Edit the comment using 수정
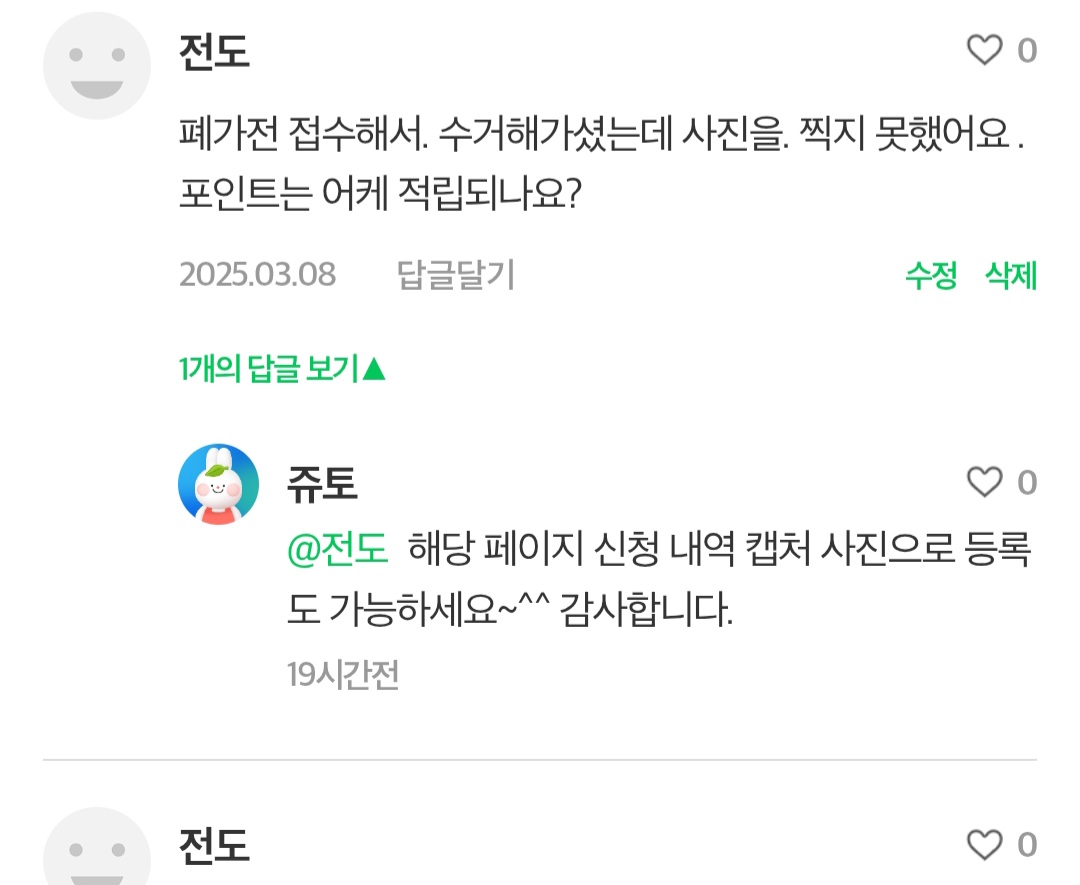Viewport: 1080px width, 885px height. point(931,275)
